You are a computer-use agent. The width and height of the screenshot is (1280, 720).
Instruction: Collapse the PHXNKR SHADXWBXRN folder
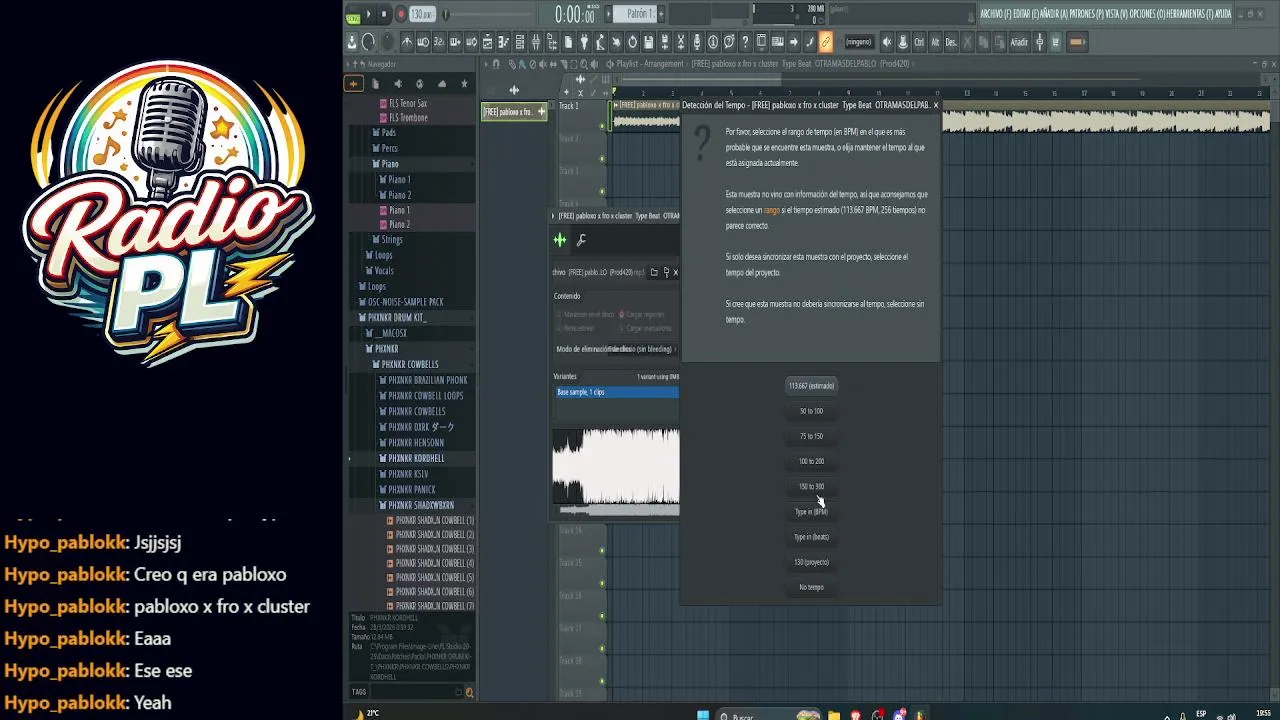[x=420, y=505]
